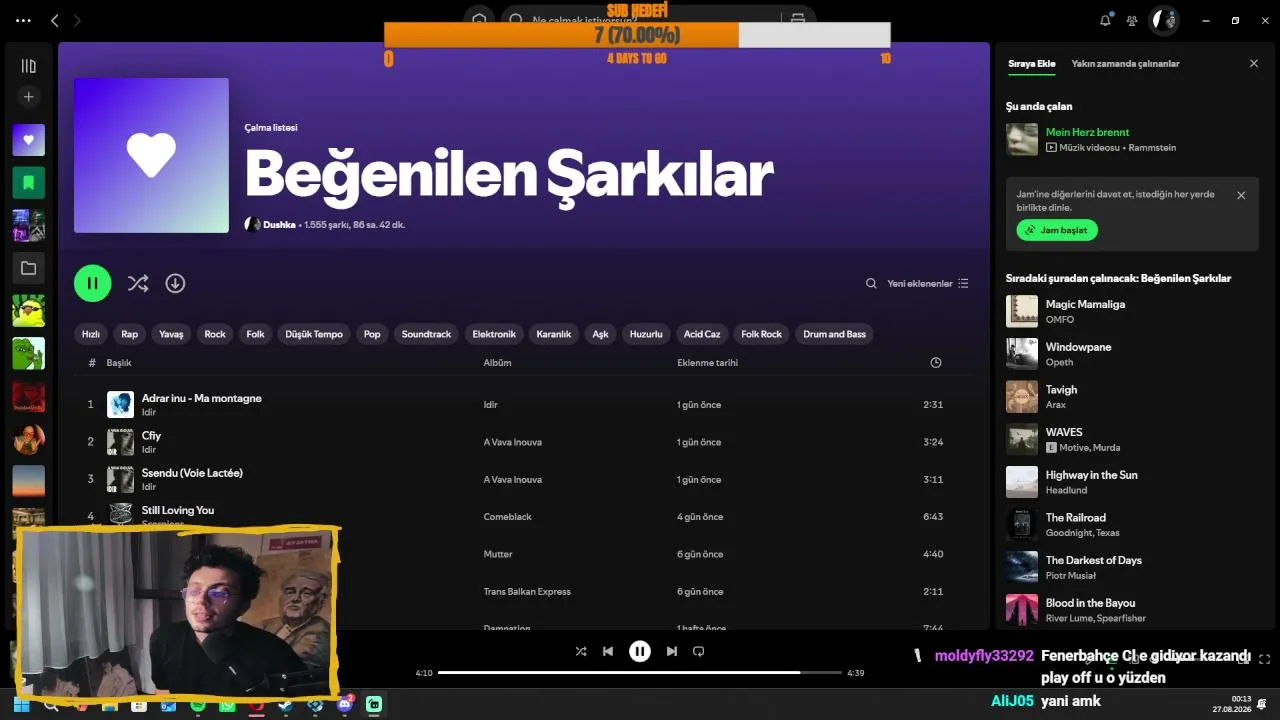The width and height of the screenshot is (1280, 720).
Task: Open the now playing Mein Herz brennt
Action: click(x=1087, y=132)
